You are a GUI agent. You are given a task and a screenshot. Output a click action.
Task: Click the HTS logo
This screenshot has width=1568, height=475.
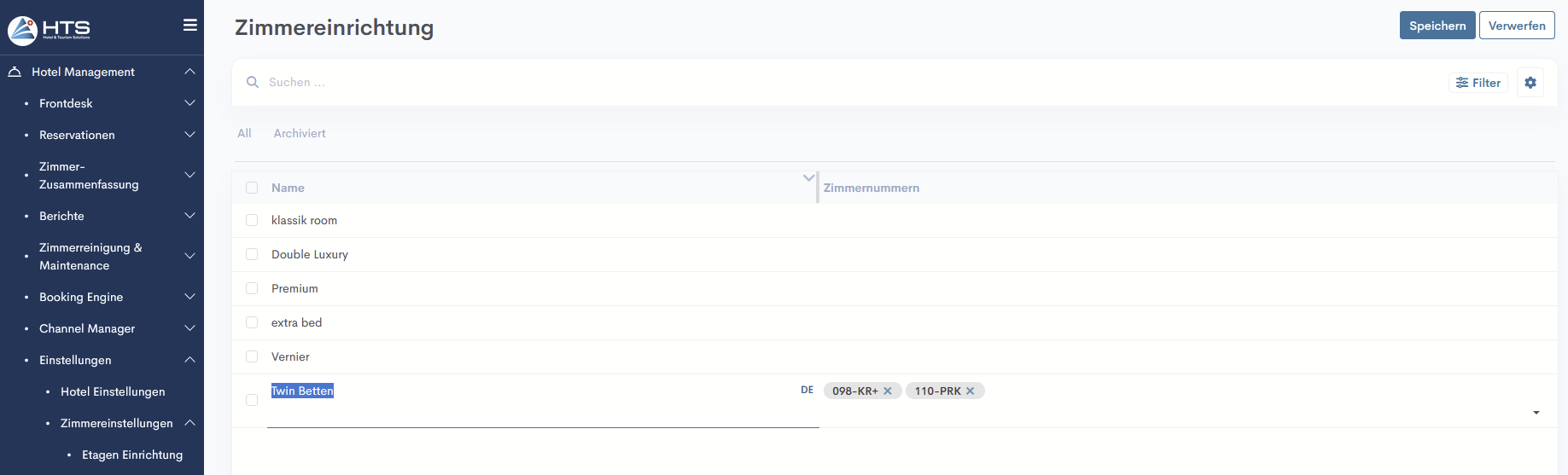point(50,30)
